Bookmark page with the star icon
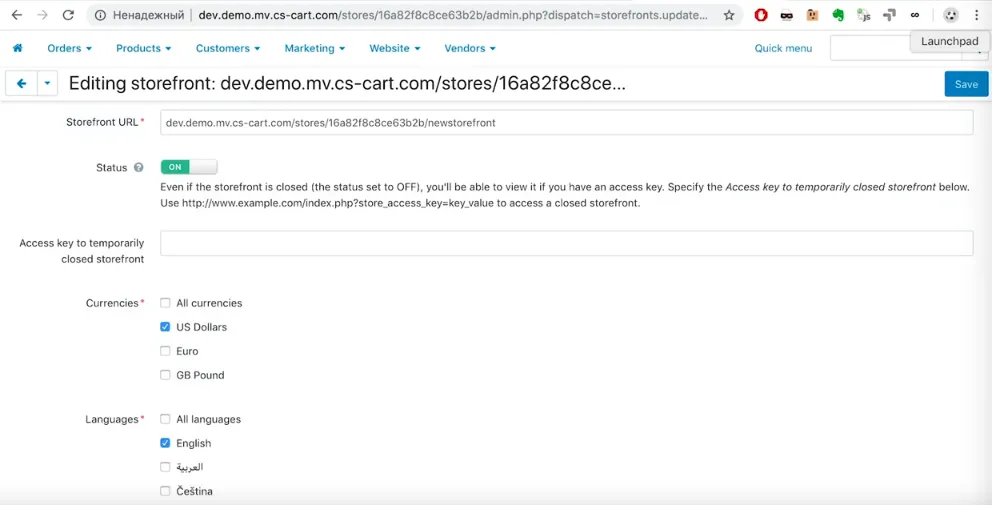The image size is (992, 505). click(x=729, y=15)
